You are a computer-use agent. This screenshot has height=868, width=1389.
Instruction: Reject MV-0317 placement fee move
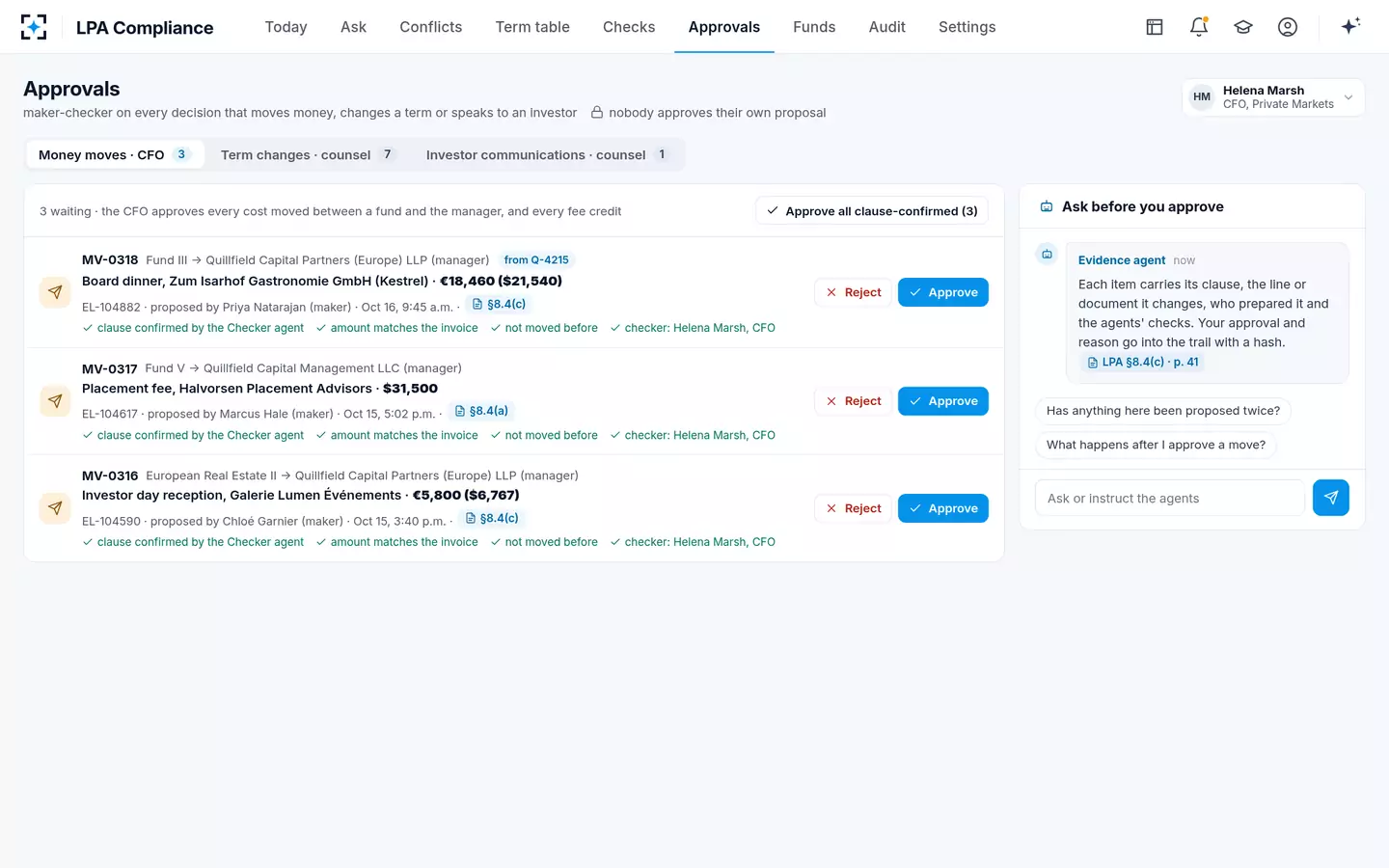pos(854,401)
